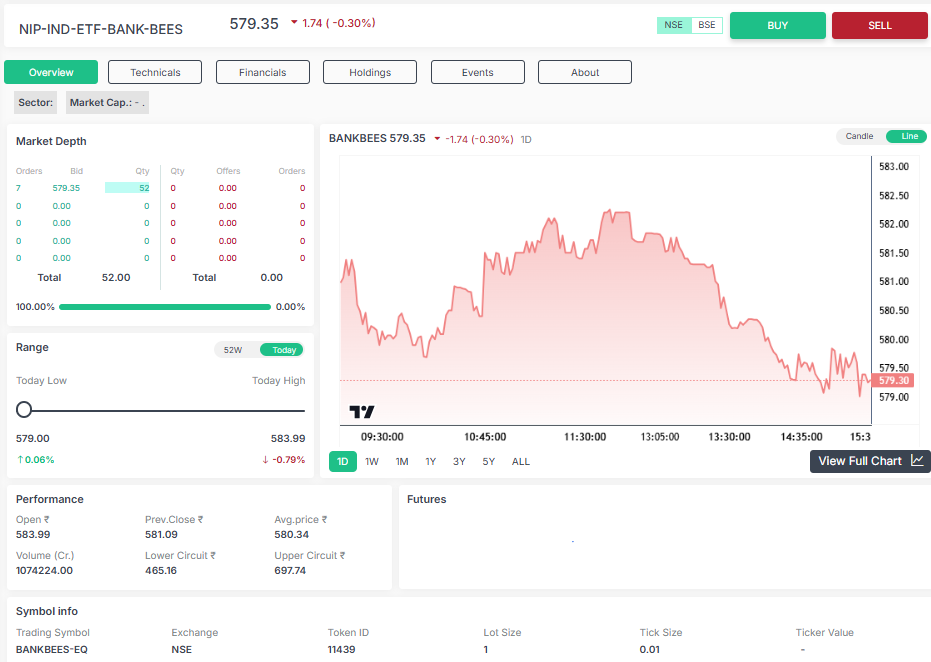
Task: Click the 579.30 current price label on chart axis
Action: [892, 380]
